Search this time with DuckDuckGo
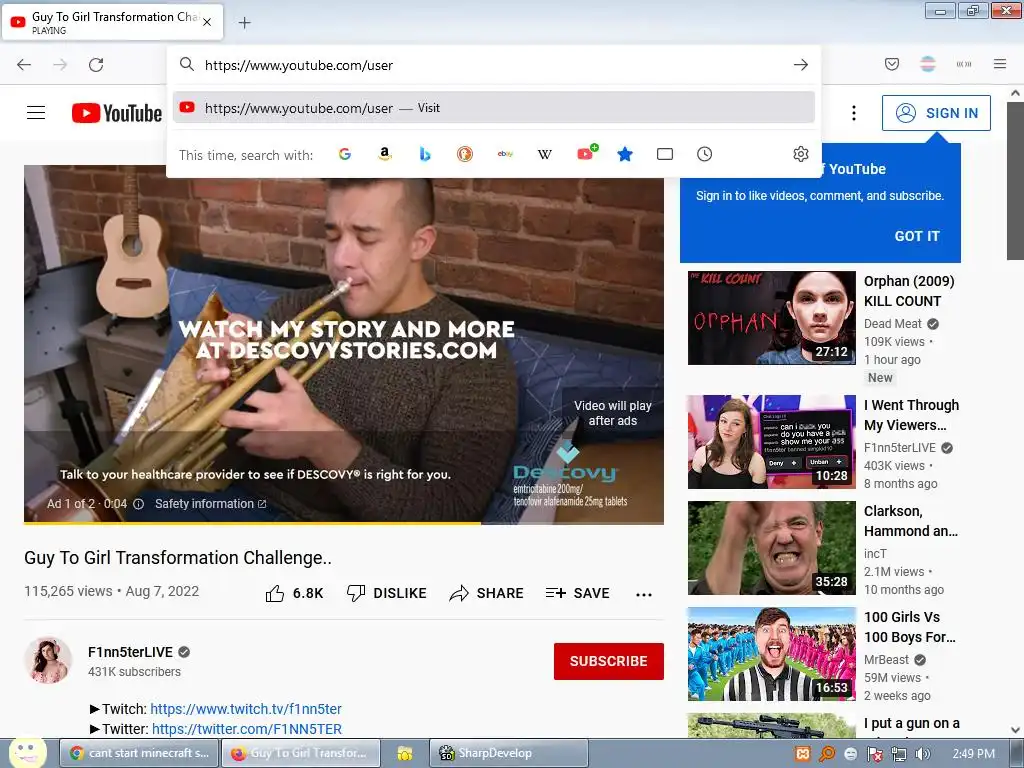 pos(464,154)
